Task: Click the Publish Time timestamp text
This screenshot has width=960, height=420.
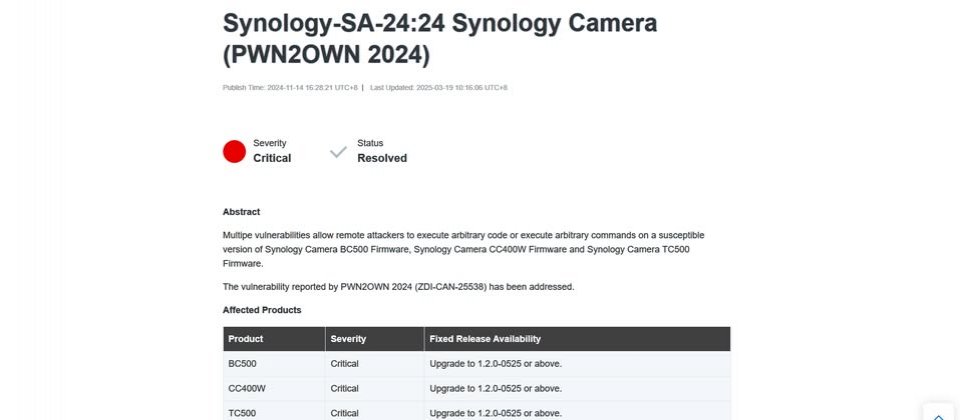Action: pyautogui.click(x=290, y=88)
